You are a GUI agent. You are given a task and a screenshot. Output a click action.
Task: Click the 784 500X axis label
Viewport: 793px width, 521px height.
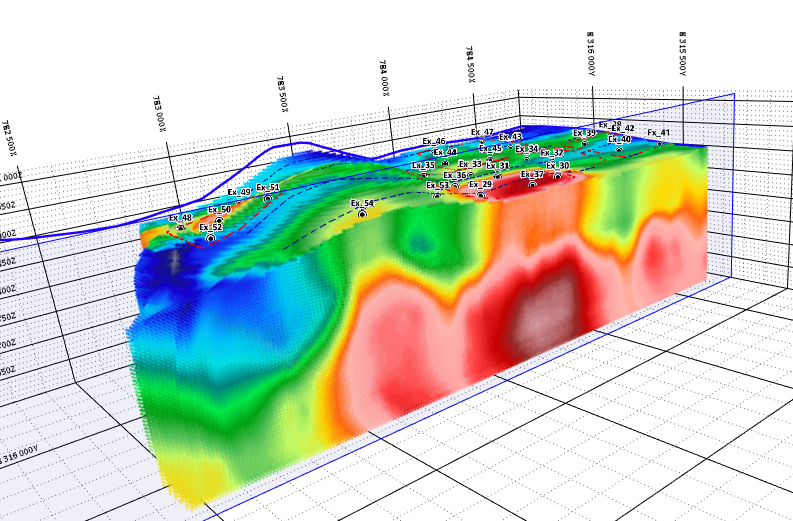[470, 65]
